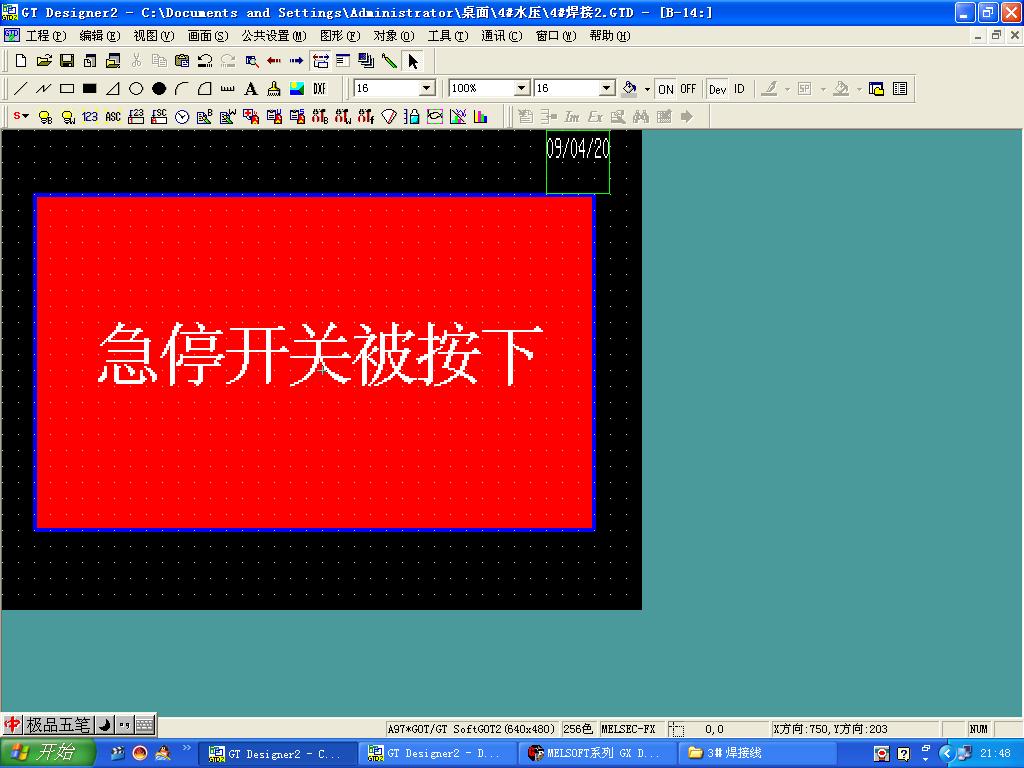1024x768 pixels.
Task: Click the red emergency stop rectangle
Action: click(x=314, y=450)
